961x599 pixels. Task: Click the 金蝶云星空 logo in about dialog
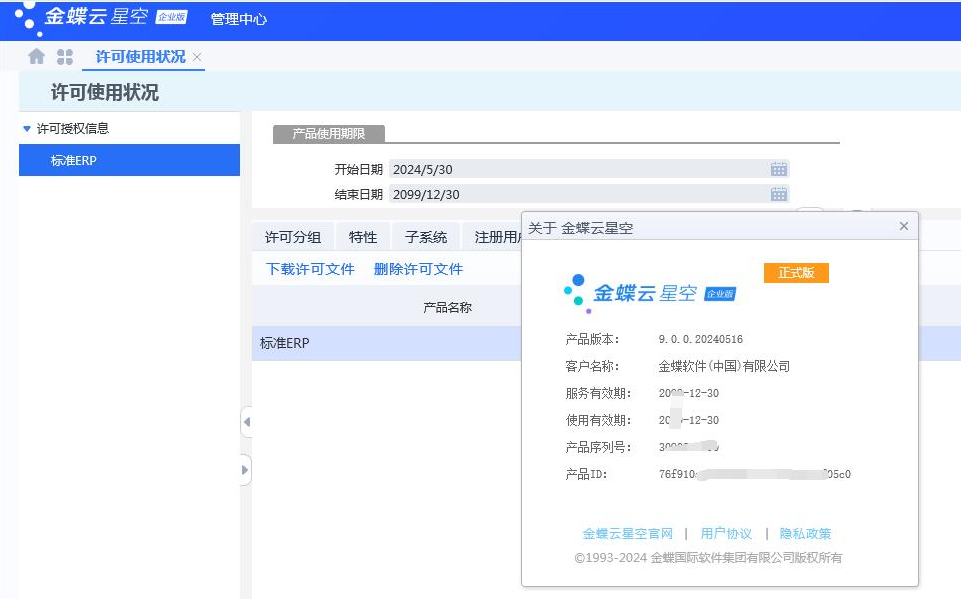point(650,294)
